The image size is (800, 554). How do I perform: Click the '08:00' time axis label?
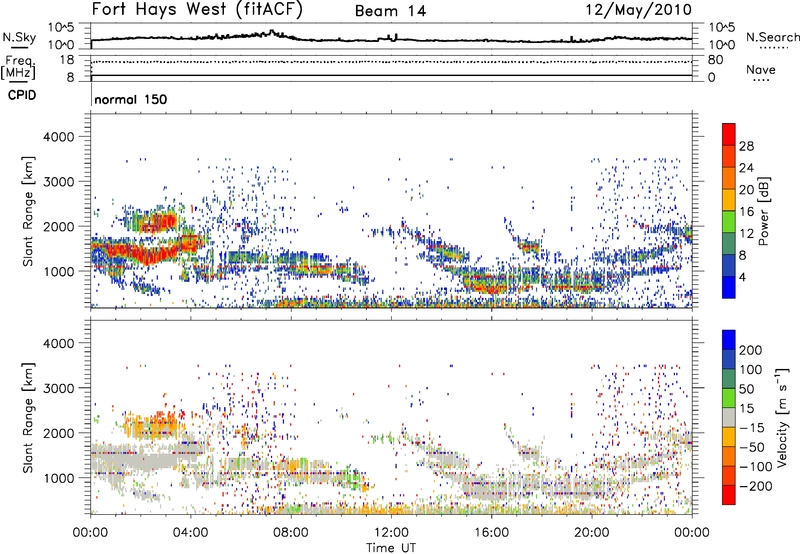pos(291,533)
